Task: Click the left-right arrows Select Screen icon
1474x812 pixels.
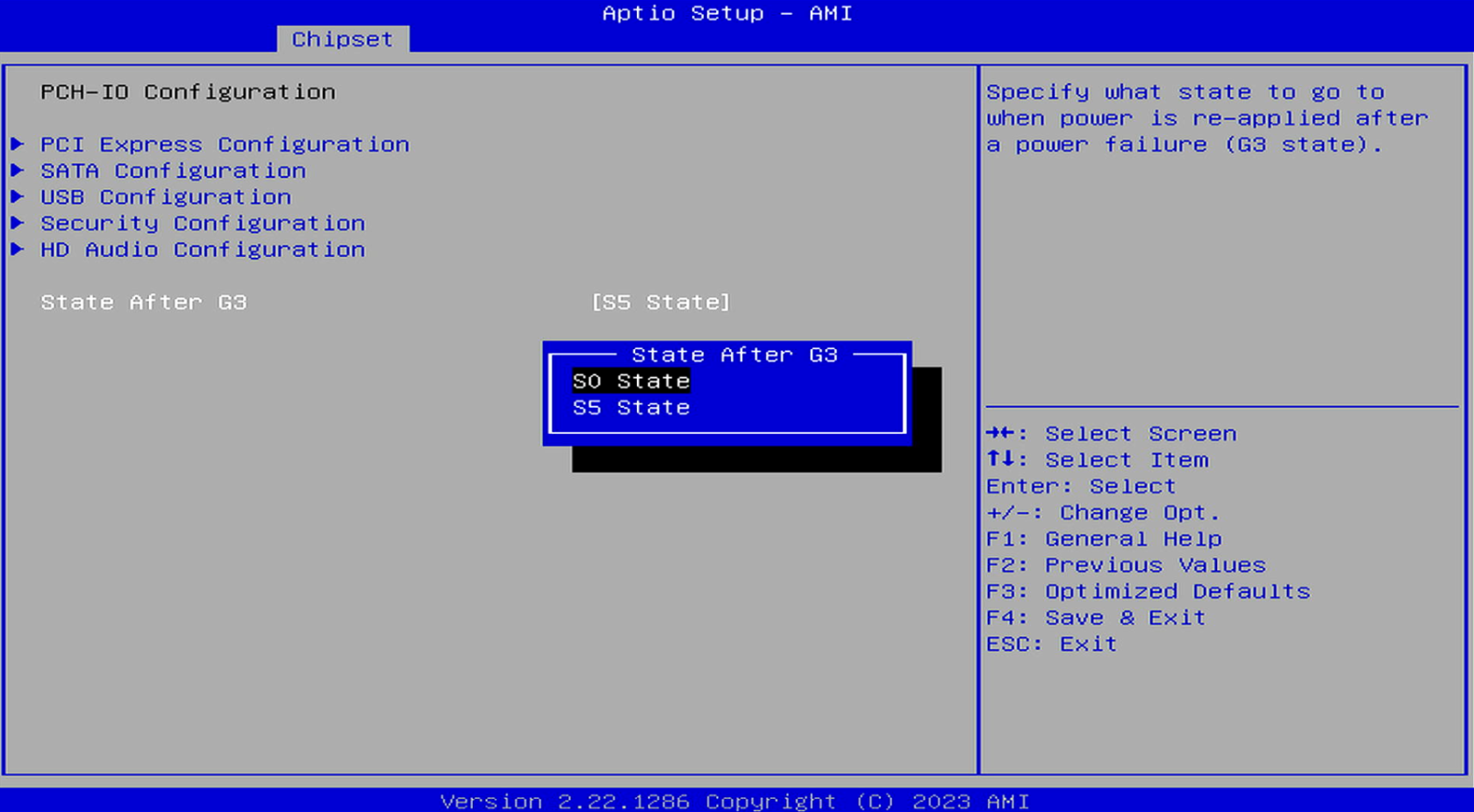Action: (1000, 433)
